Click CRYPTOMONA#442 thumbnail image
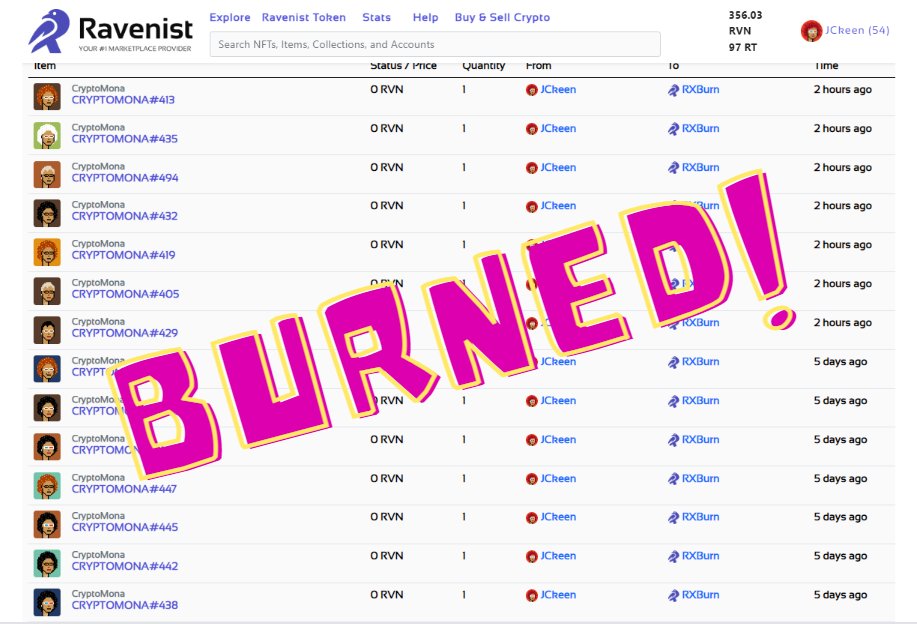This screenshot has height=624, width=917. [47, 563]
